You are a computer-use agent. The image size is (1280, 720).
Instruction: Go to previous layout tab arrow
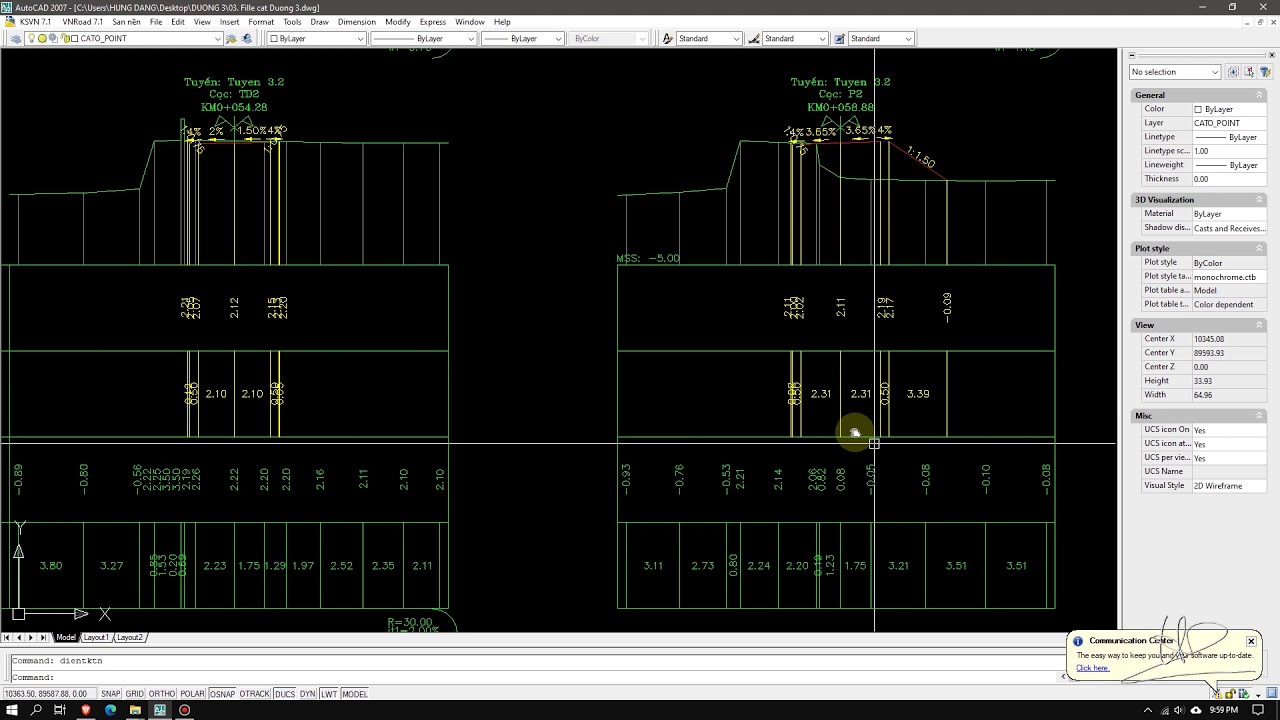pos(18,637)
